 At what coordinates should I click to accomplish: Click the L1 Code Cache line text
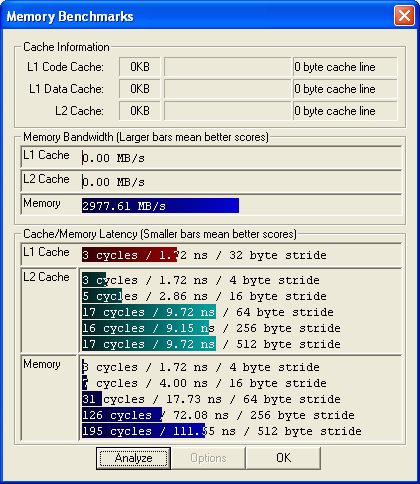tap(335, 67)
